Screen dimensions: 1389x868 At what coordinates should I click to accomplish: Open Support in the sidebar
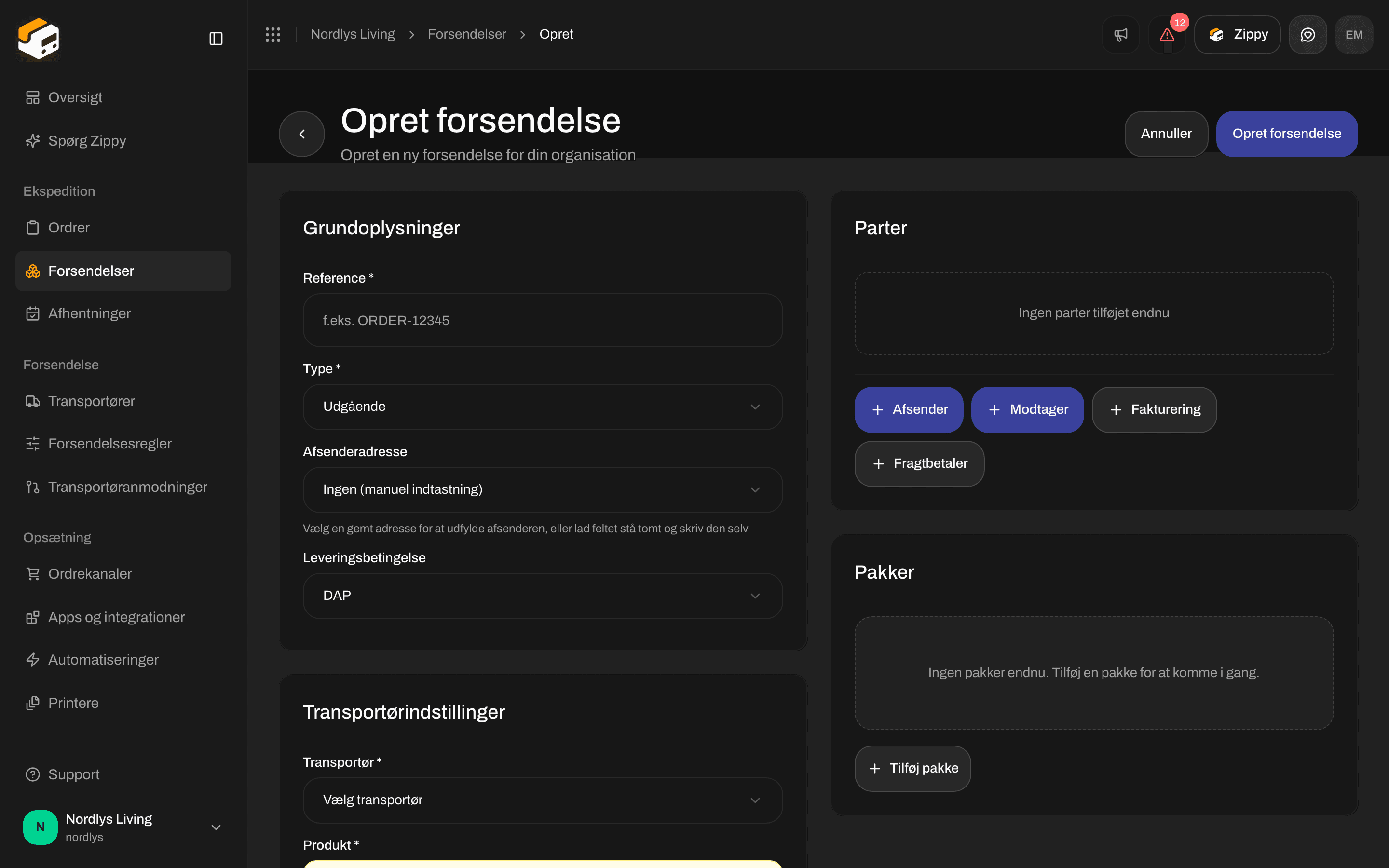pyautogui.click(x=123, y=774)
